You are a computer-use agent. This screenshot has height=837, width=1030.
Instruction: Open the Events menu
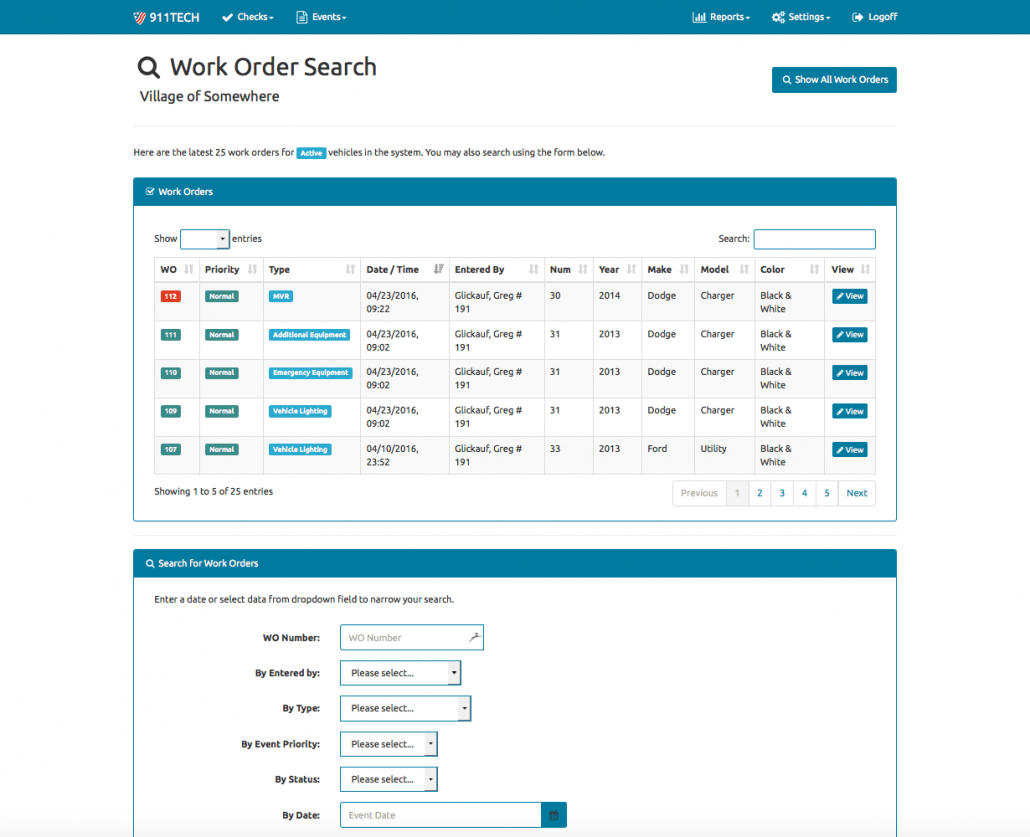click(321, 16)
